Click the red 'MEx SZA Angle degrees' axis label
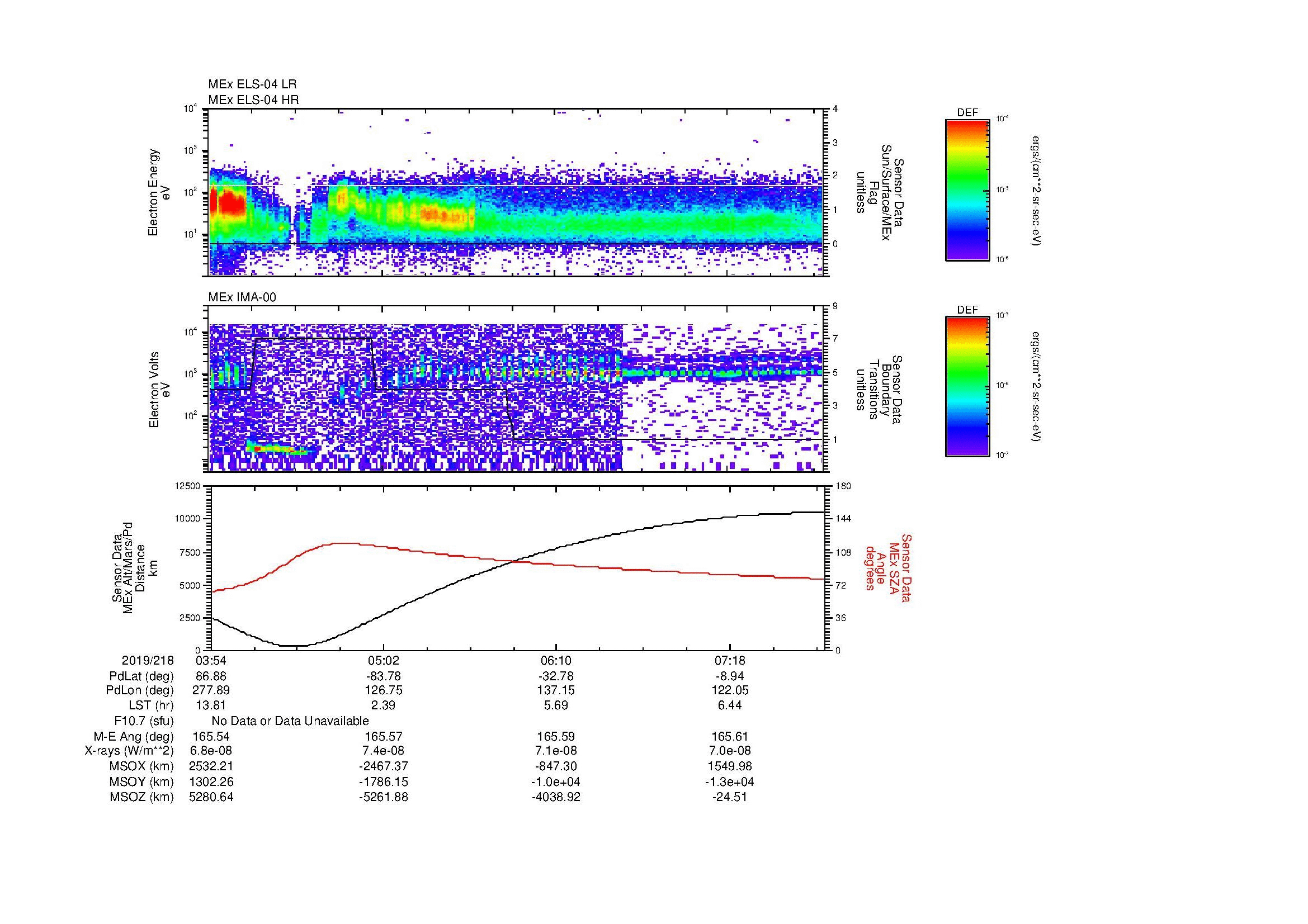 pyautogui.click(x=888, y=567)
